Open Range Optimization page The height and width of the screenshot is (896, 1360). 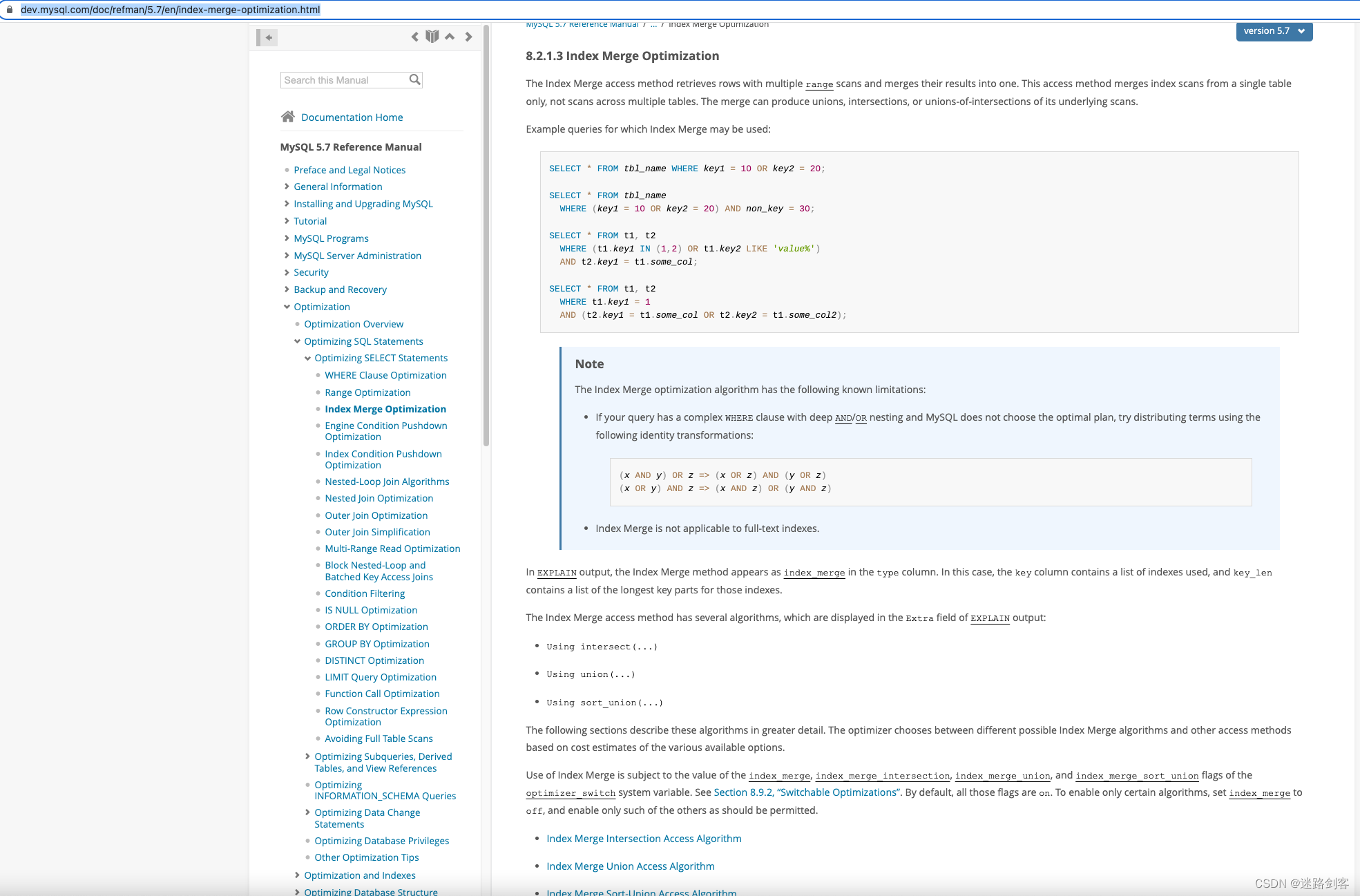[x=367, y=392]
